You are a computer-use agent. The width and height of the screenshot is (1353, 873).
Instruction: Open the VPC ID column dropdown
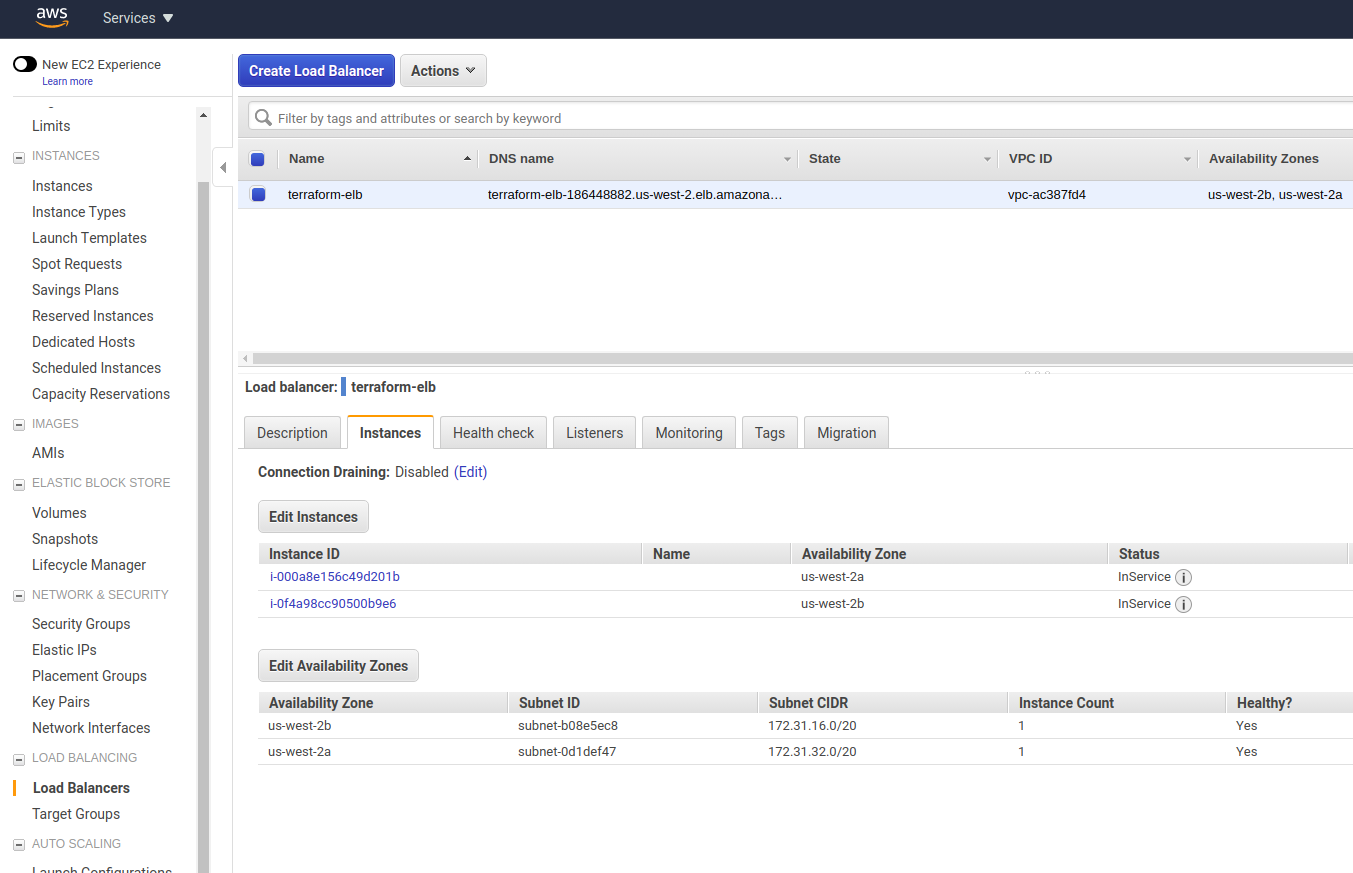(x=1187, y=158)
